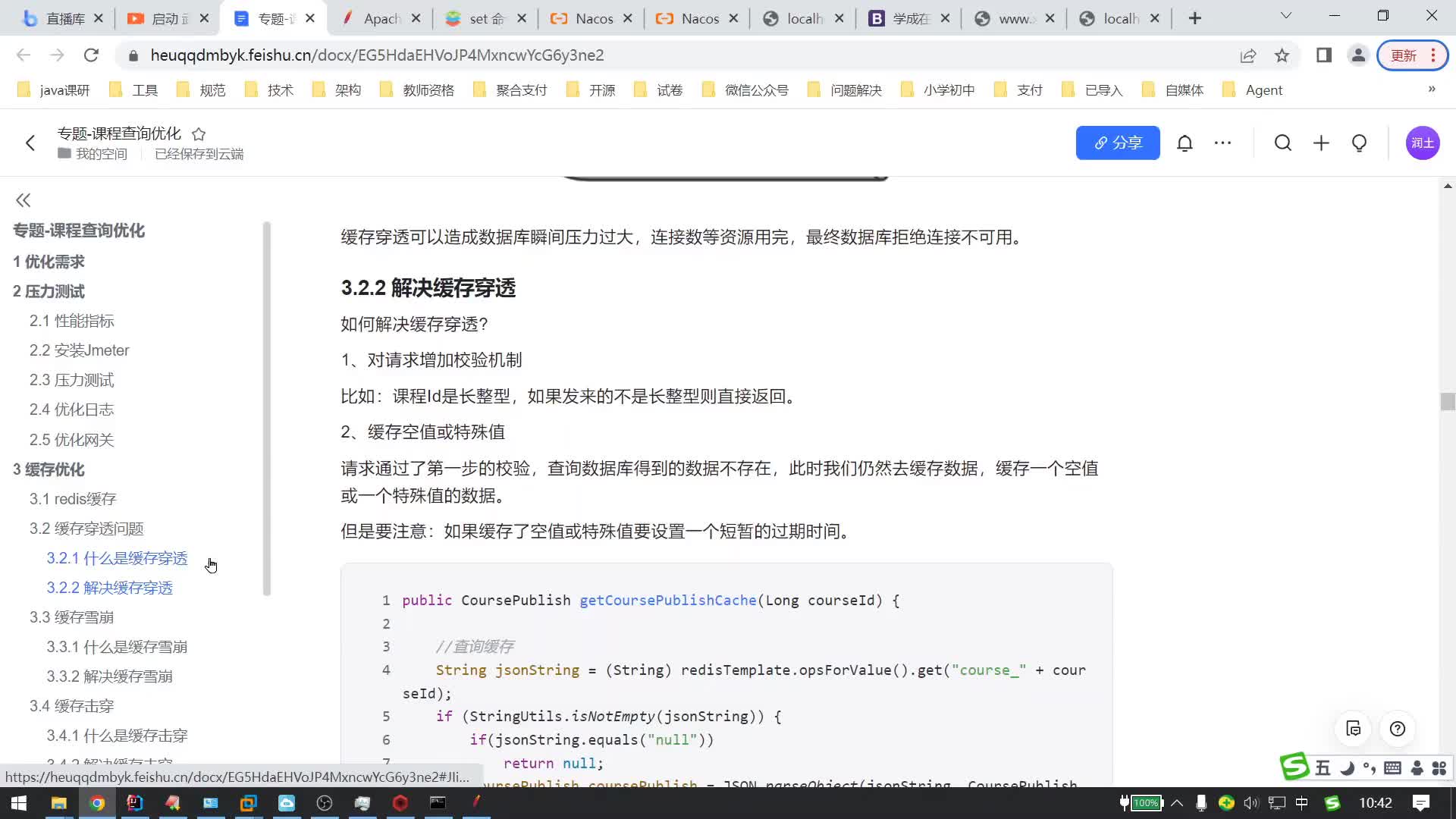
Task: Click the back arrow beside document title
Action: [30, 143]
